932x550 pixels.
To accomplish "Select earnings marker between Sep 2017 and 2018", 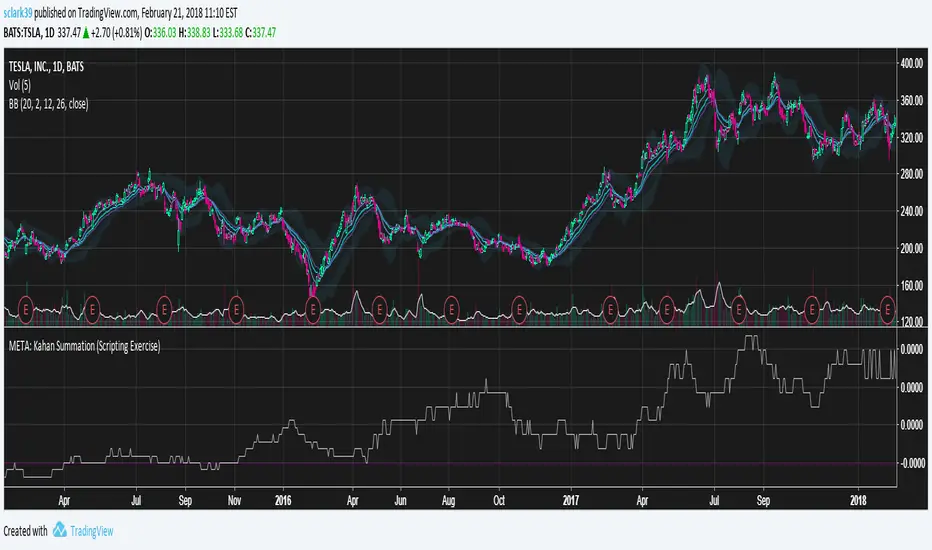I will click(x=812, y=309).
